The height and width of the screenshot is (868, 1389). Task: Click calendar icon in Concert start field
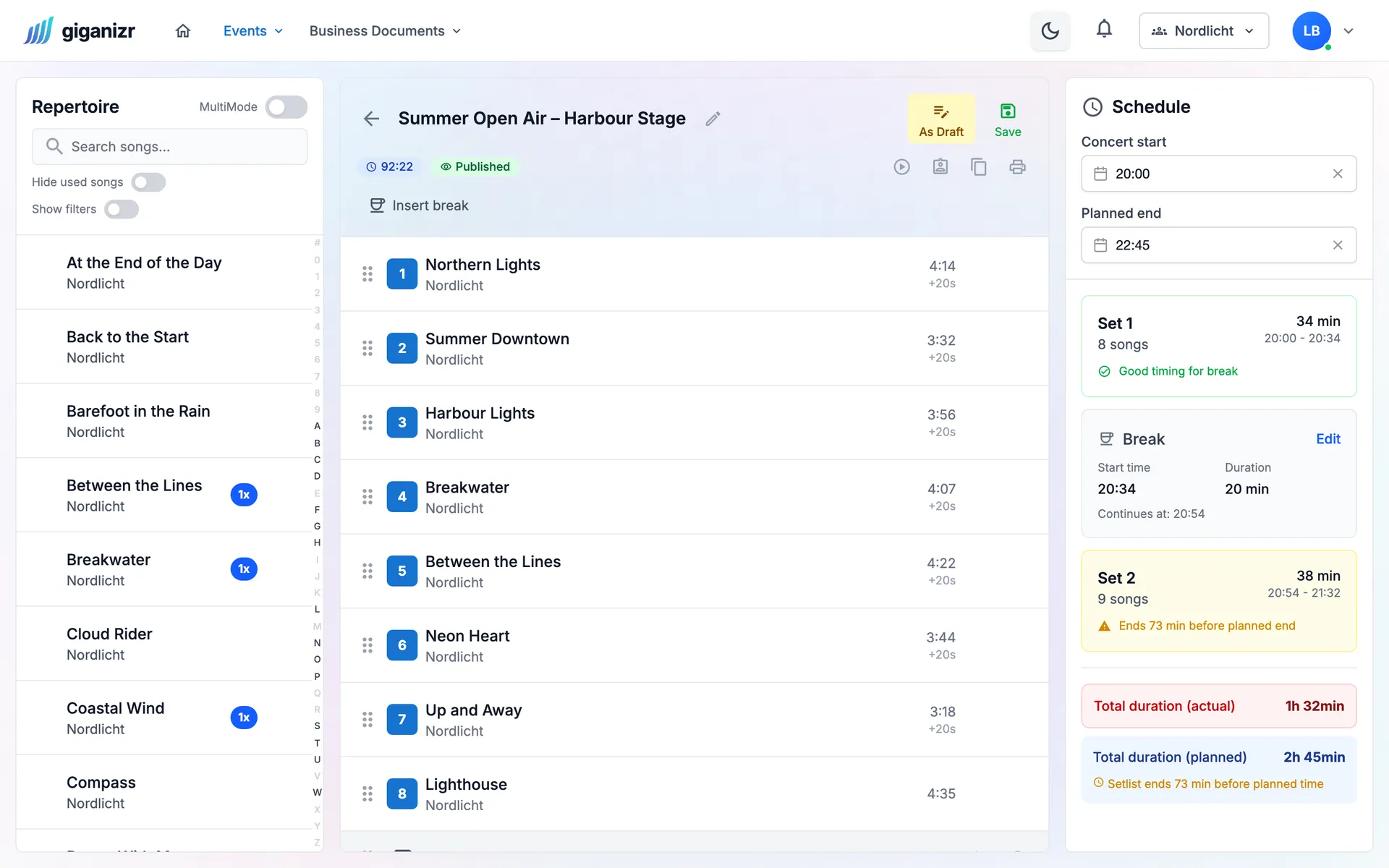click(1100, 174)
